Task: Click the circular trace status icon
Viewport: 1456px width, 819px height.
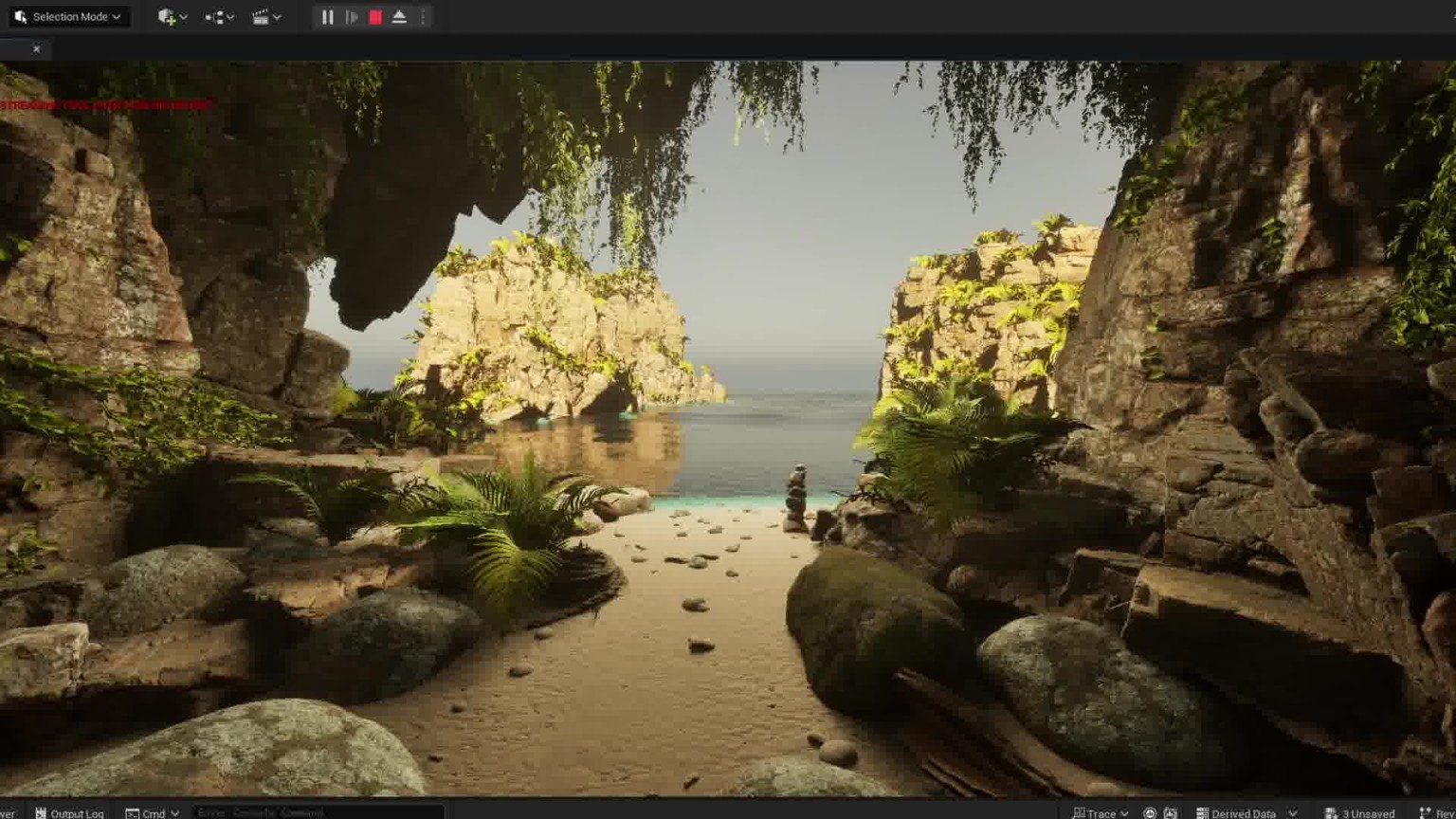Action: (1150, 812)
